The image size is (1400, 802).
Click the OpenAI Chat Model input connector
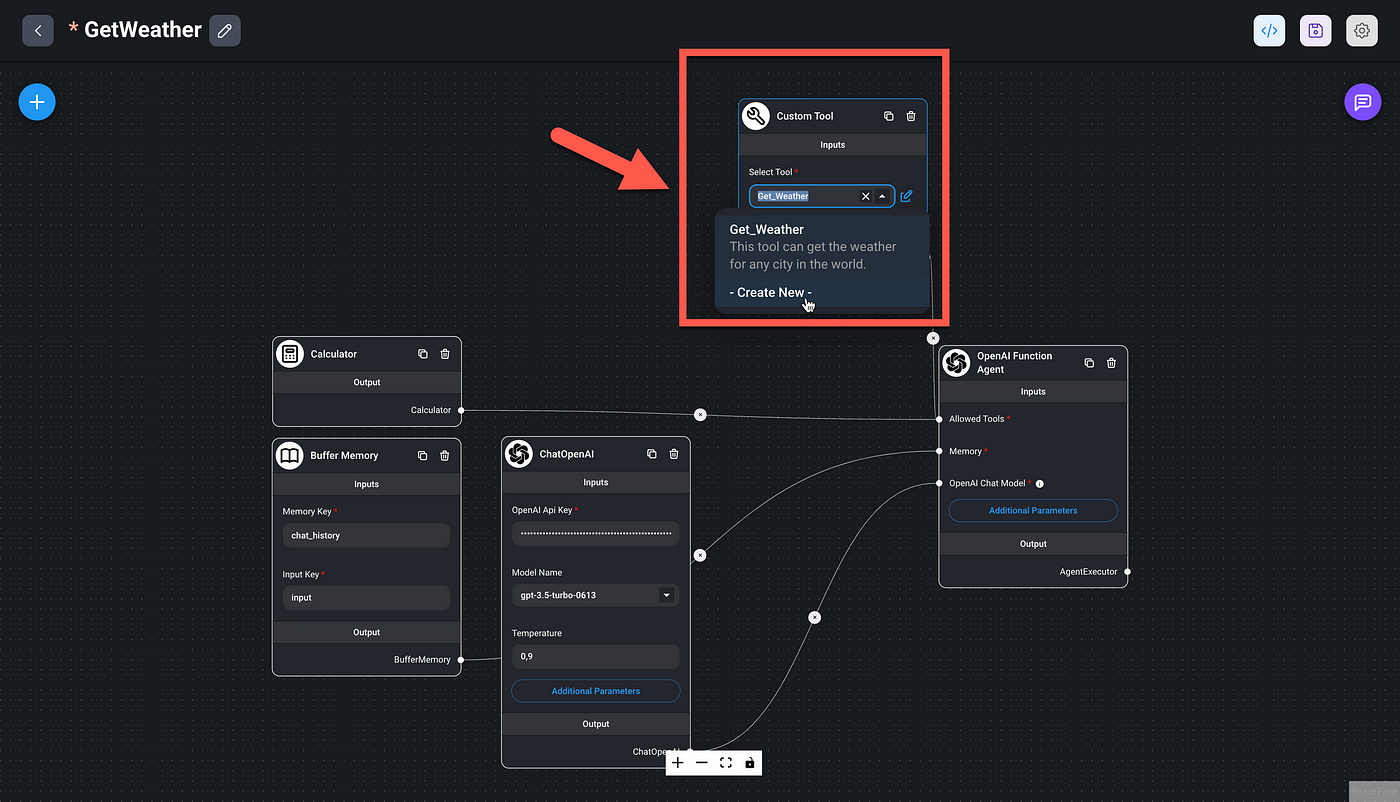click(939, 483)
